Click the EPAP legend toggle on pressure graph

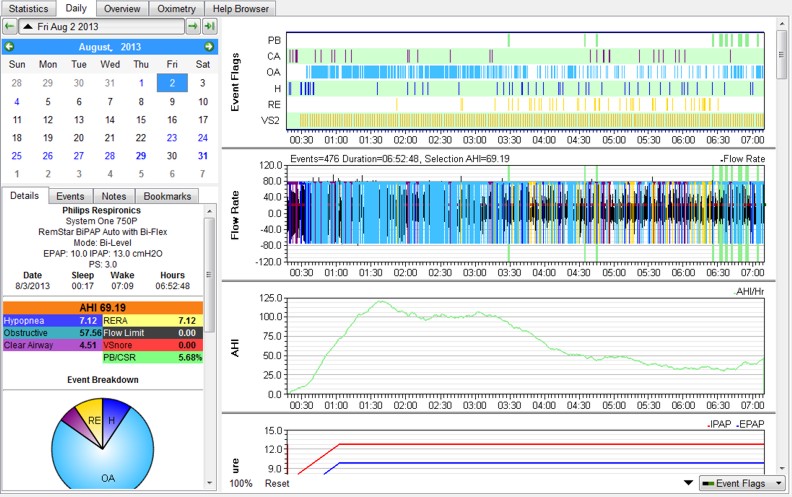[749, 424]
